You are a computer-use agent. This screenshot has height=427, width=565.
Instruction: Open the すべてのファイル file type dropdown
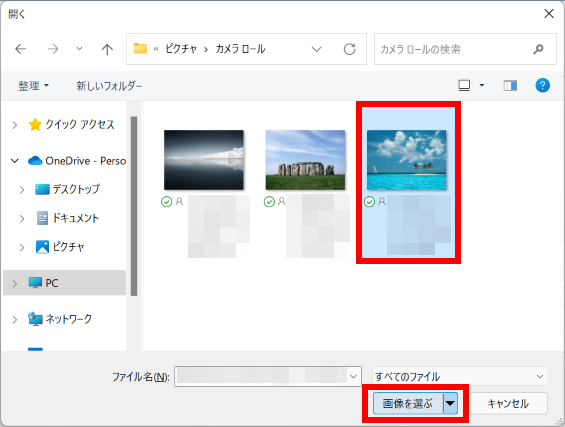pyautogui.click(x=460, y=377)
